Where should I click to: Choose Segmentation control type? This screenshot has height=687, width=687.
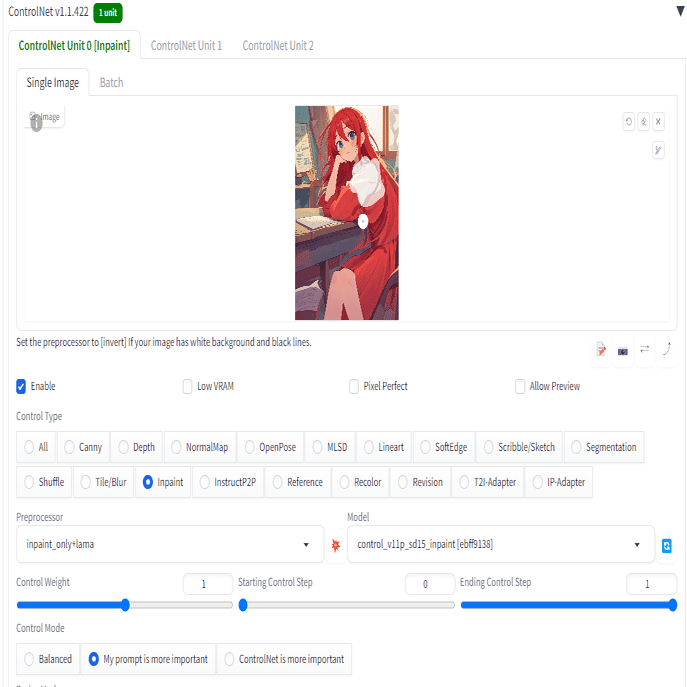click(604, 447)
